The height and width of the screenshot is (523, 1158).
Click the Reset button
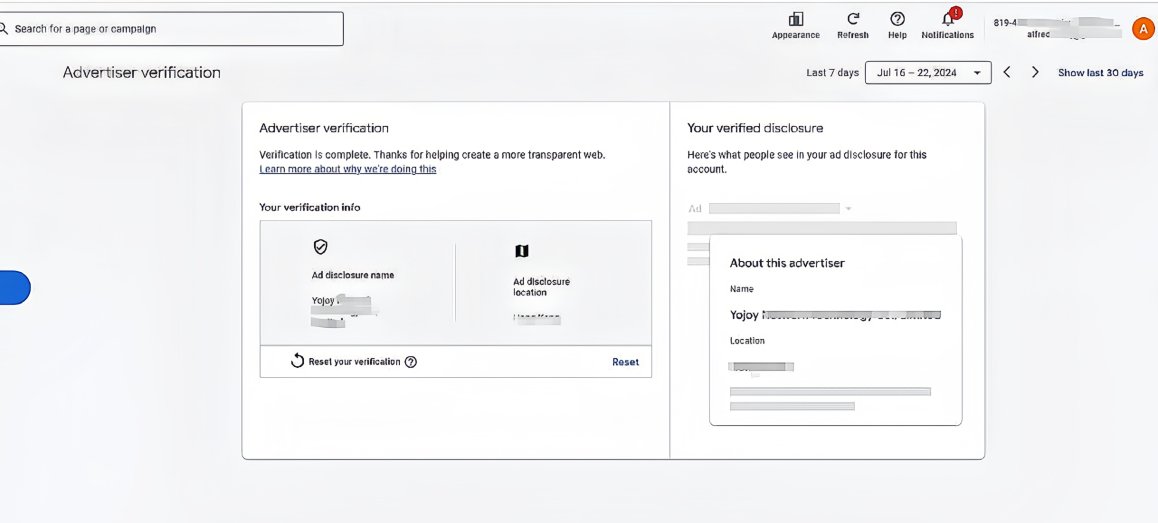click(x=626, y=362)
